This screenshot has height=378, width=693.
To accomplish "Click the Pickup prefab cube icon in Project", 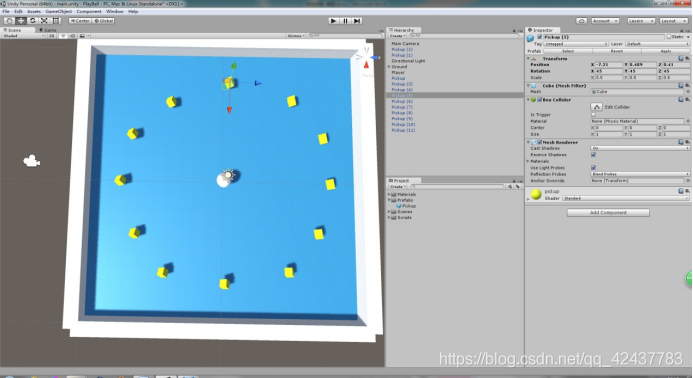I will point(399,206).
